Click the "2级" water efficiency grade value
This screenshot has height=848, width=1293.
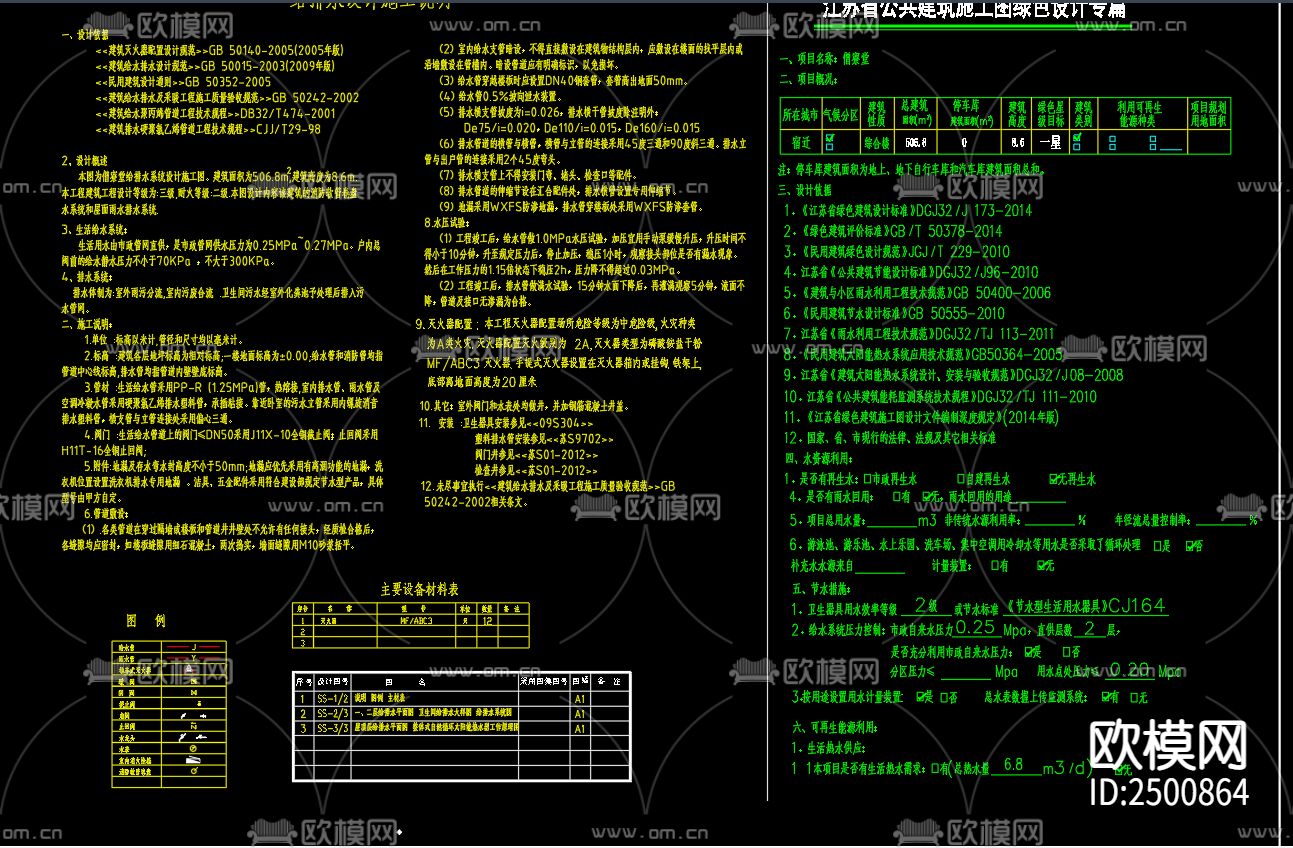click(926, 606)
